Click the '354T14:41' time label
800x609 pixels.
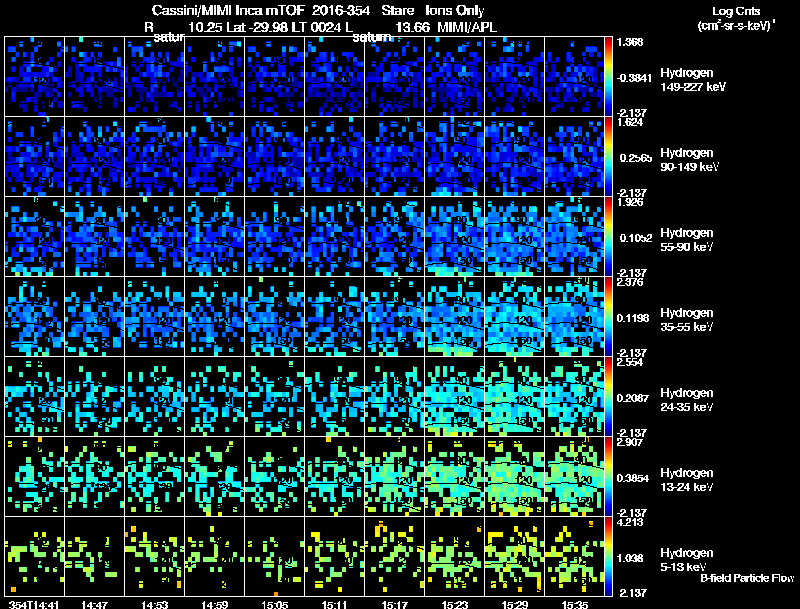[x=34, y=605]
